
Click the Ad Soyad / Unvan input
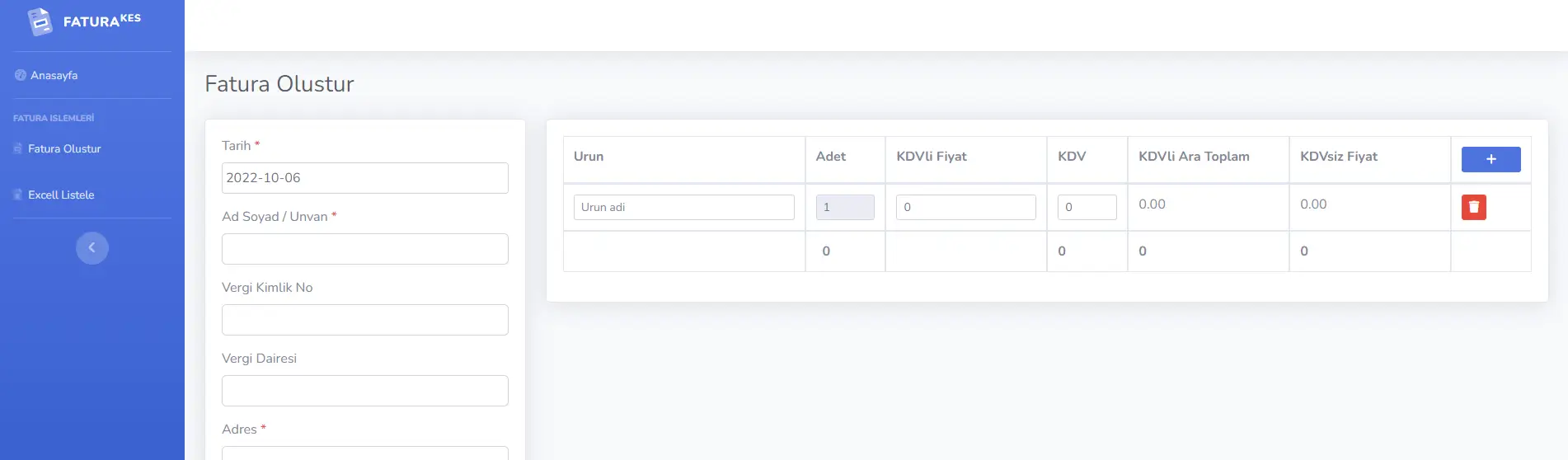pyautogui.click(x=364, y=249)
